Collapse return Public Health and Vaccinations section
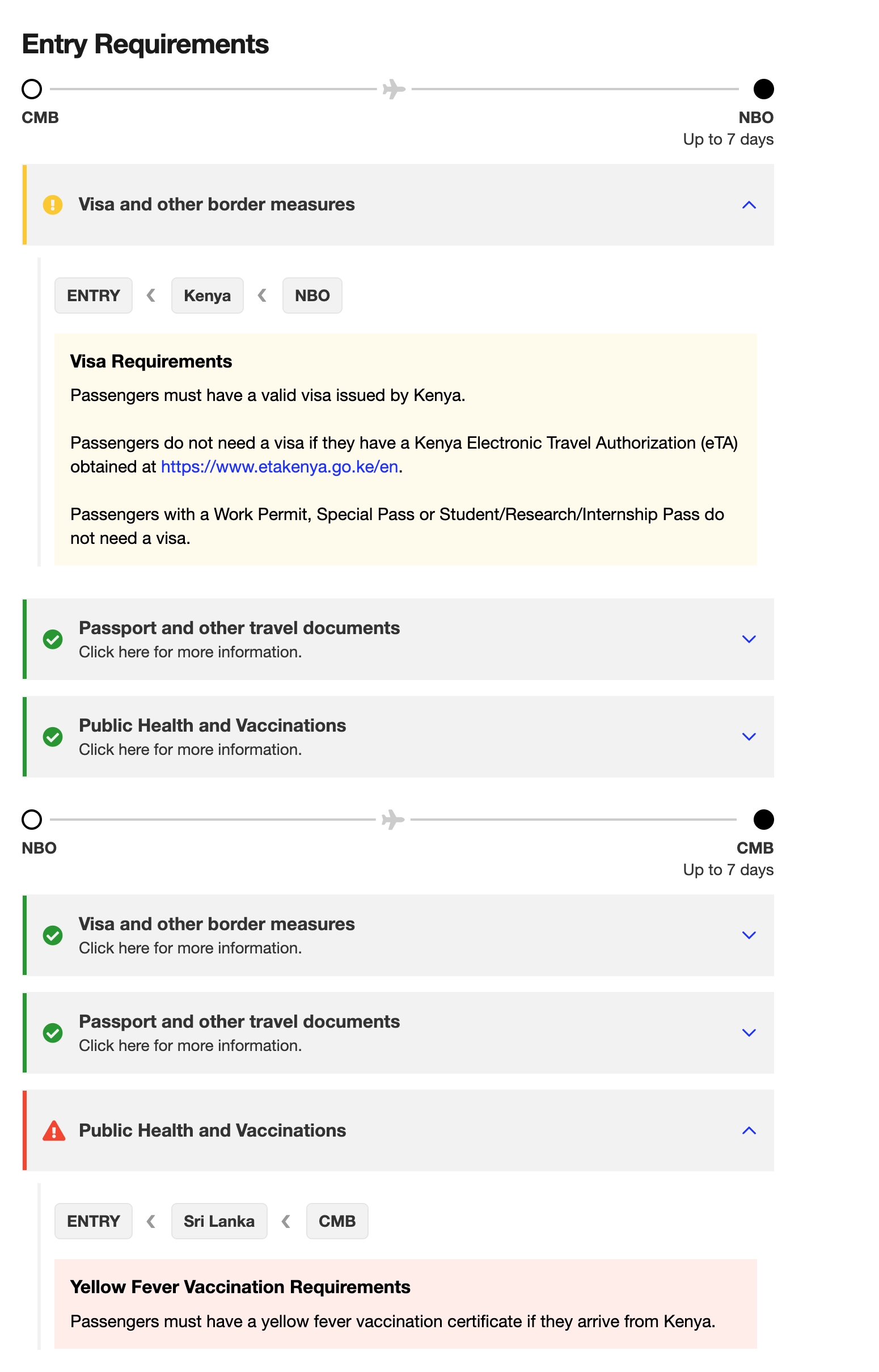Screen dimensions: 879x1372 click(749, 1130)
